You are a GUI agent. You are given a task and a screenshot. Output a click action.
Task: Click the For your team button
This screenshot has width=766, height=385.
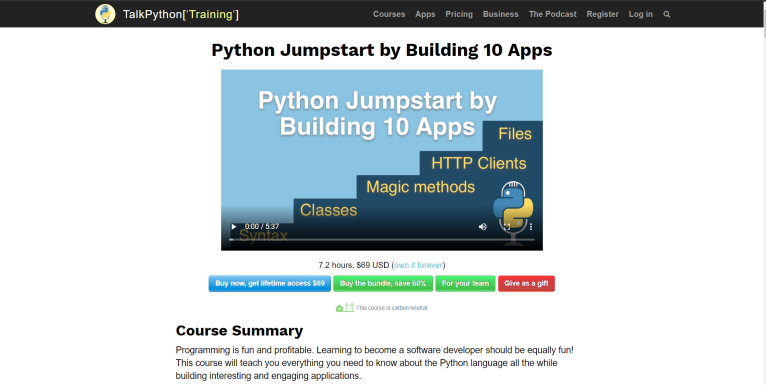coord(465,283)
